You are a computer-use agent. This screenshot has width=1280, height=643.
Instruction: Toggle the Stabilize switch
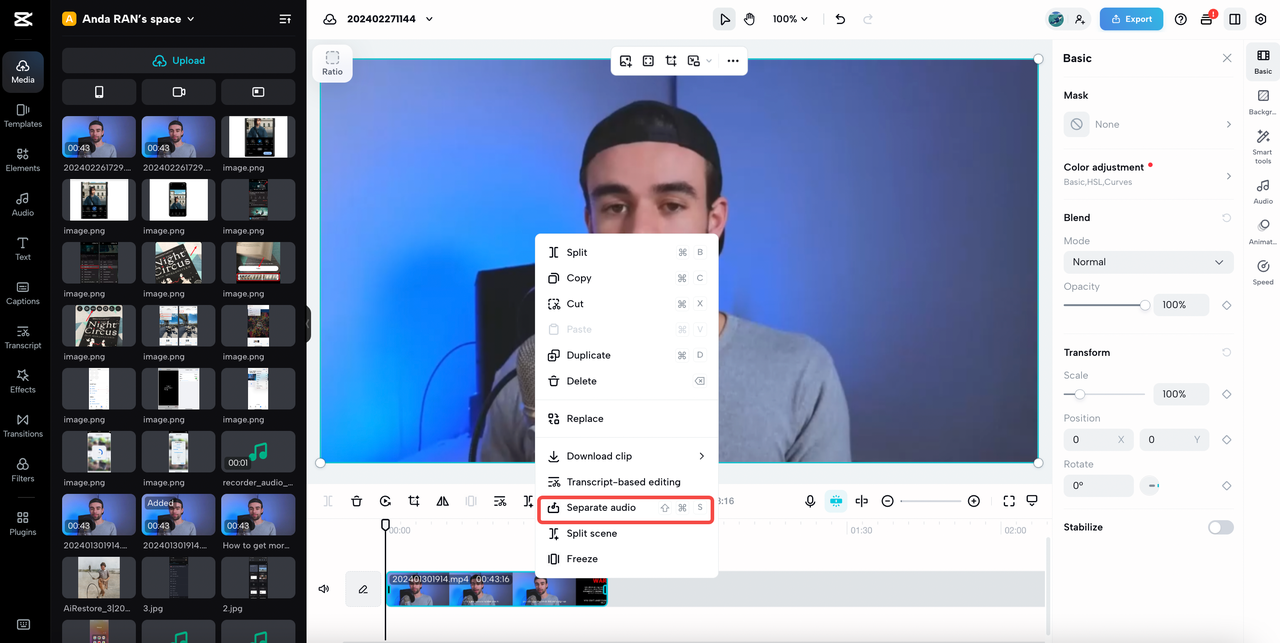click(x=1220, y=527)
